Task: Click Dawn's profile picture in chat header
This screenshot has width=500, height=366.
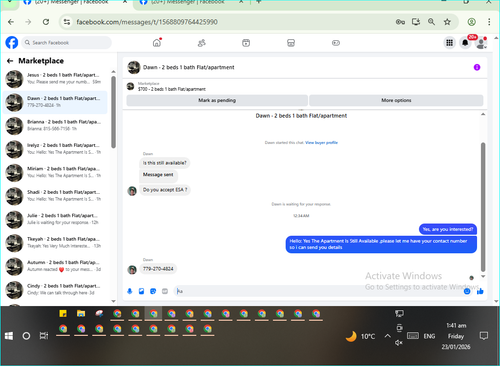Action: (134, 67)
